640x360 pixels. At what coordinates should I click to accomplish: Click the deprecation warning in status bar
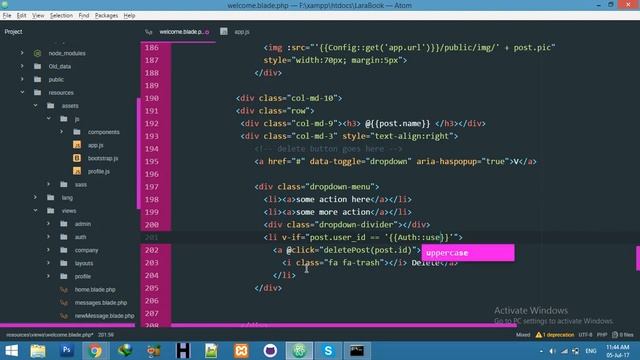[x=554, y=335]
